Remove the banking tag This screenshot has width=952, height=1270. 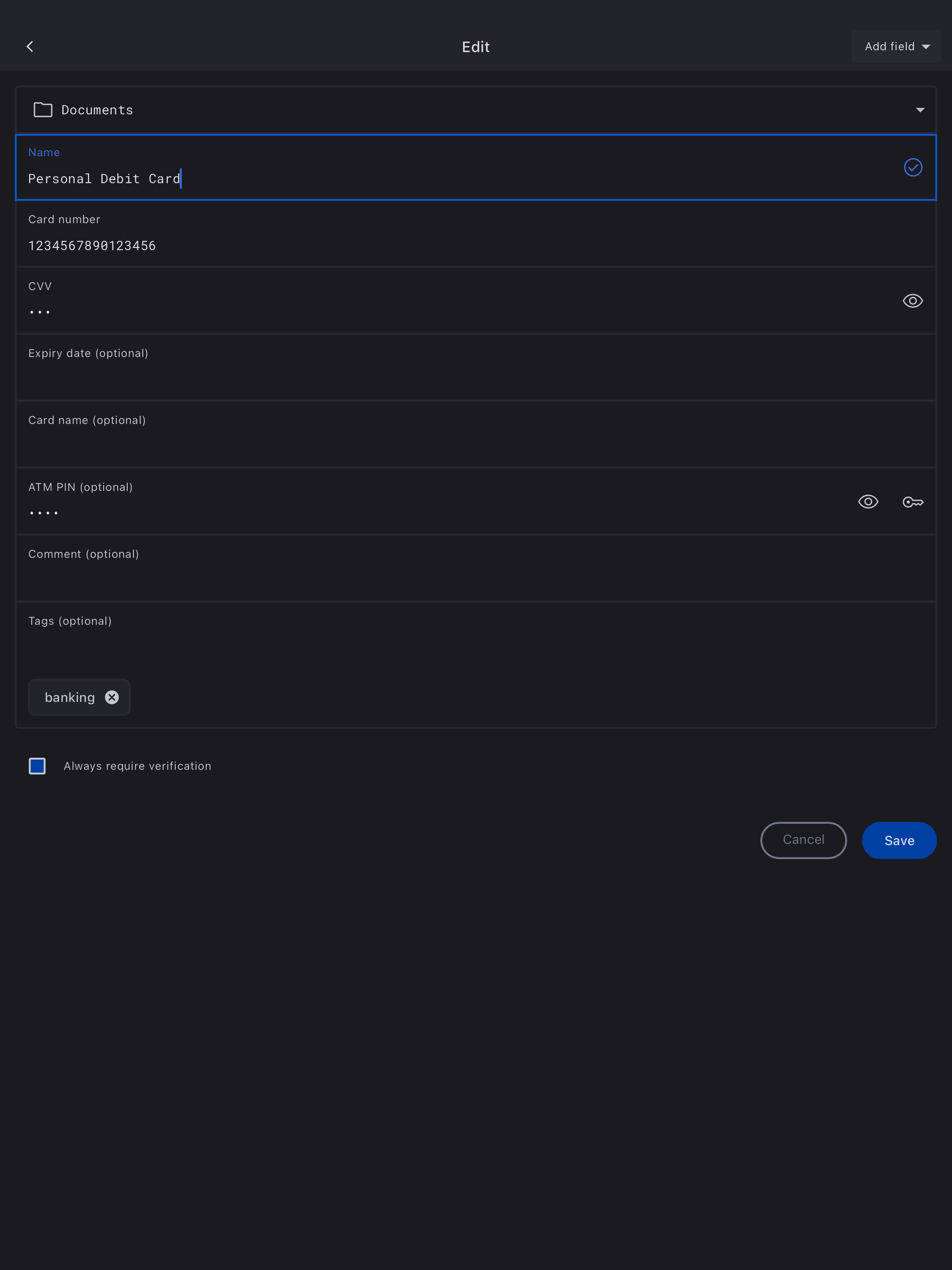pos(112,697)
